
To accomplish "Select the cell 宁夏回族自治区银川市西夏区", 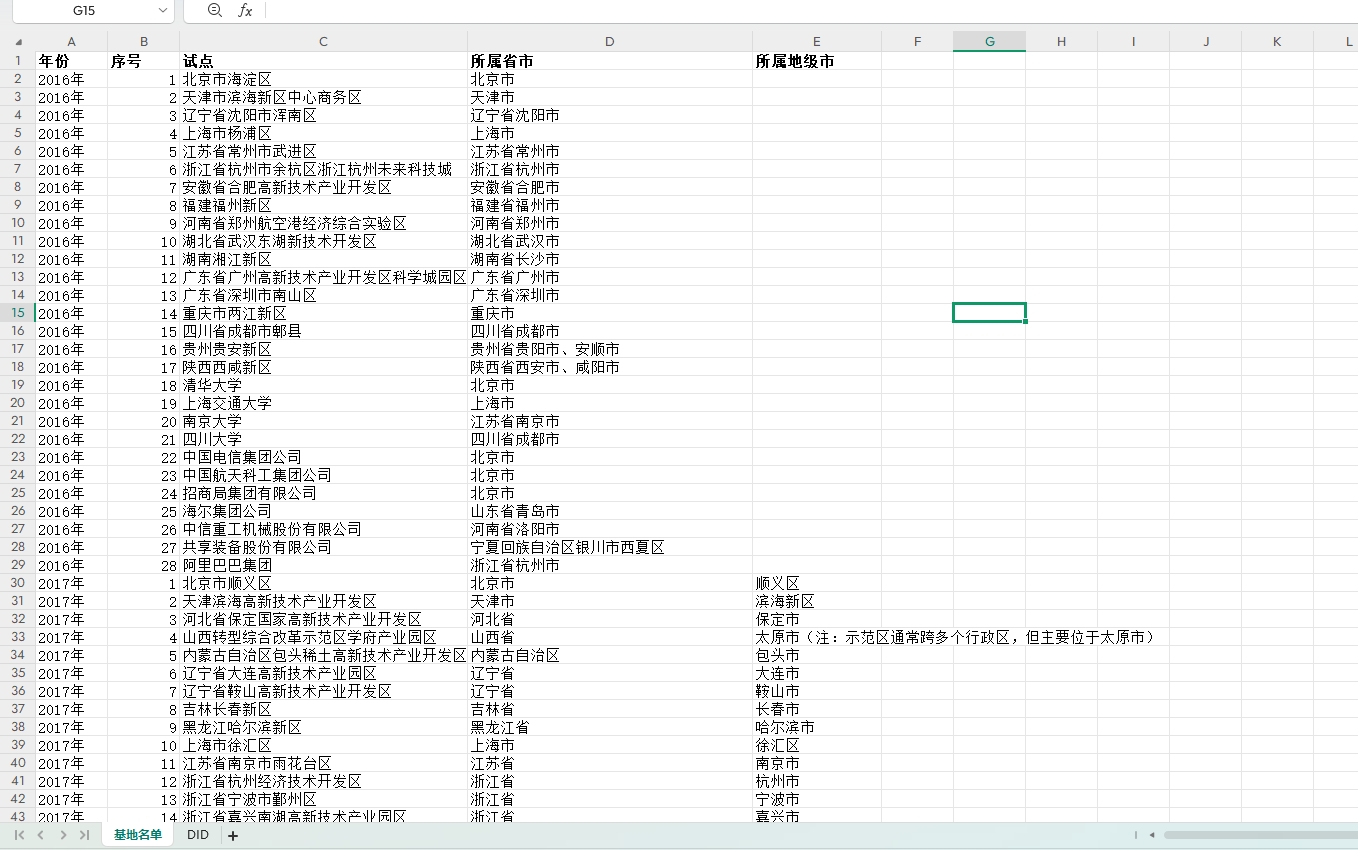I will click(610, 547).
